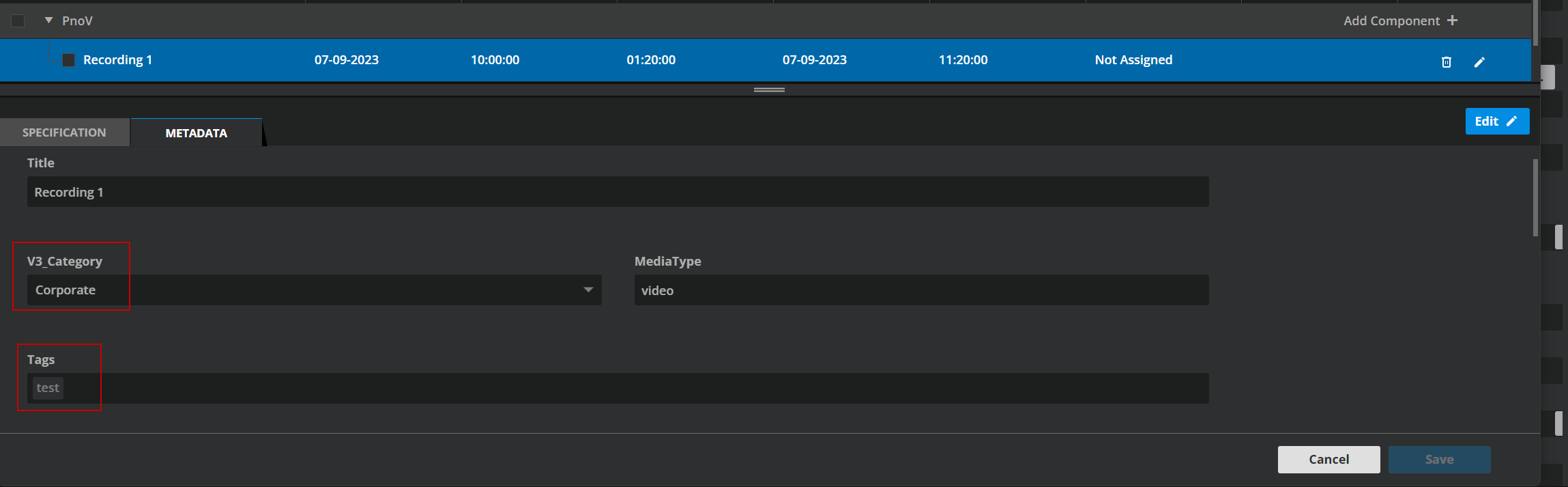Collapse the PnoV group triangle
The height and width of the screenshot is (487, 1568).
[48, 20]
